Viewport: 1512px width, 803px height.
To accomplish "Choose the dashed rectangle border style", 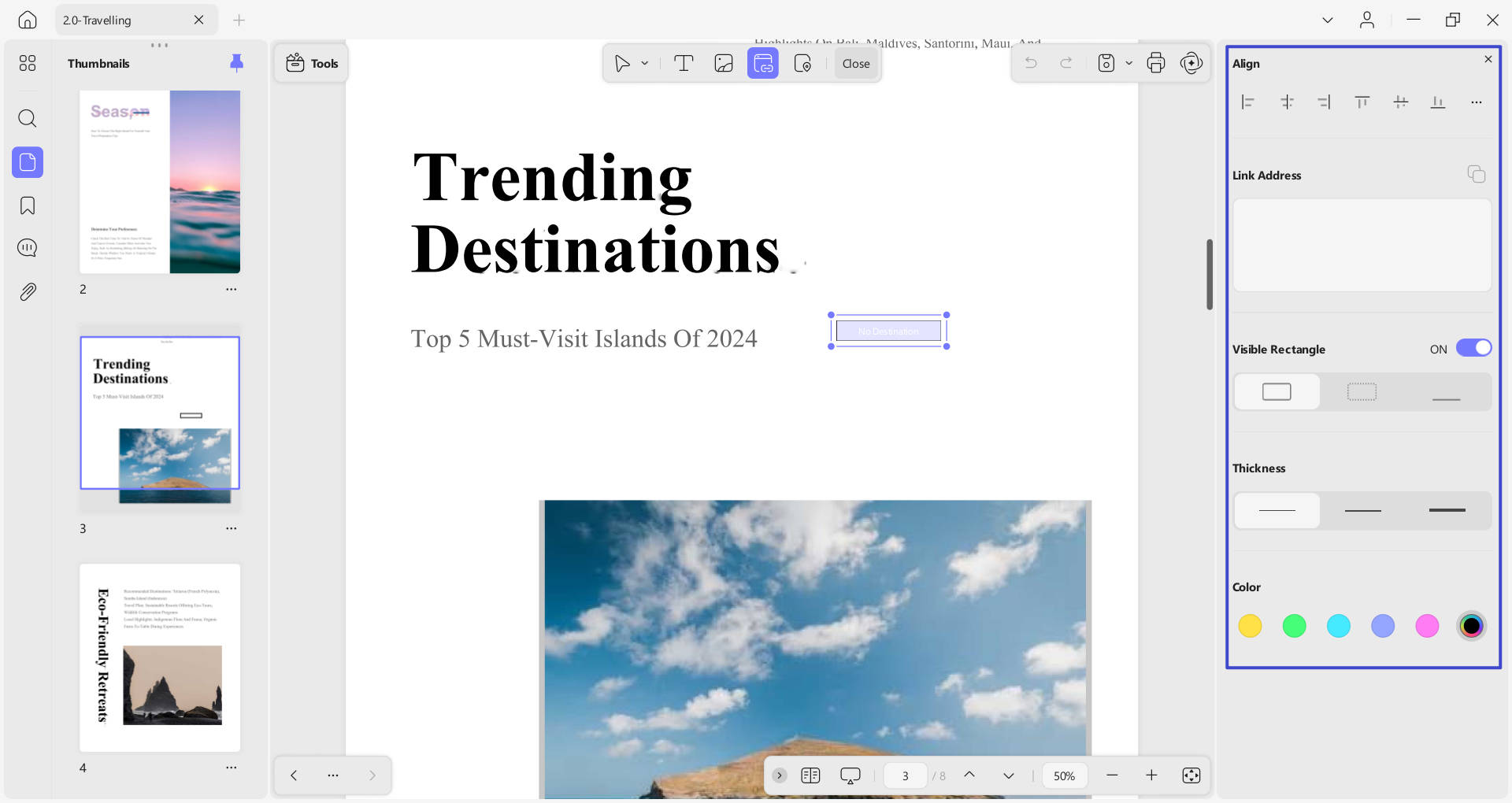I will point(1362,392).
